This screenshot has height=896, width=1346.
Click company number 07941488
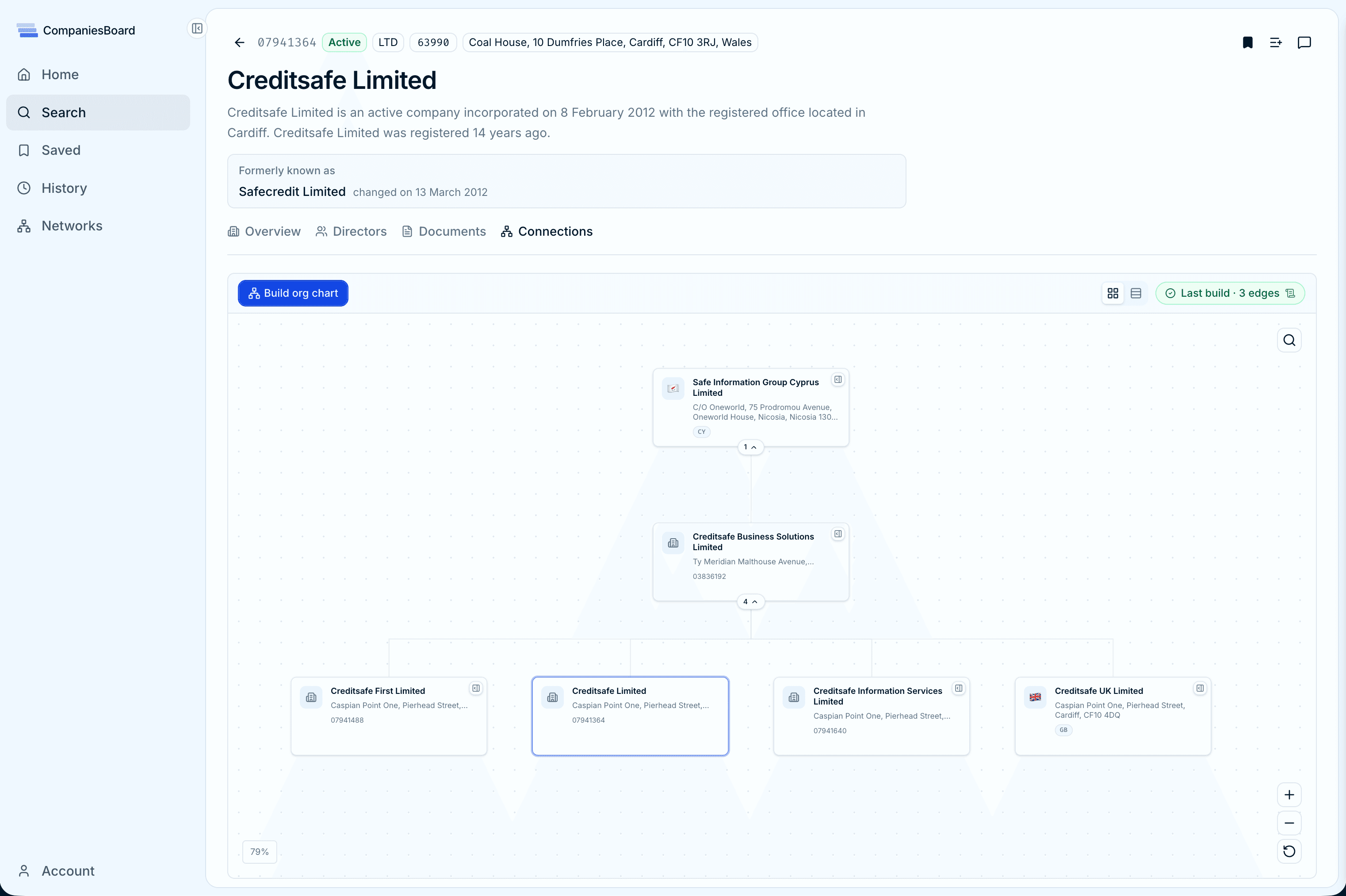pyautogui.click(x=348, y=720)
